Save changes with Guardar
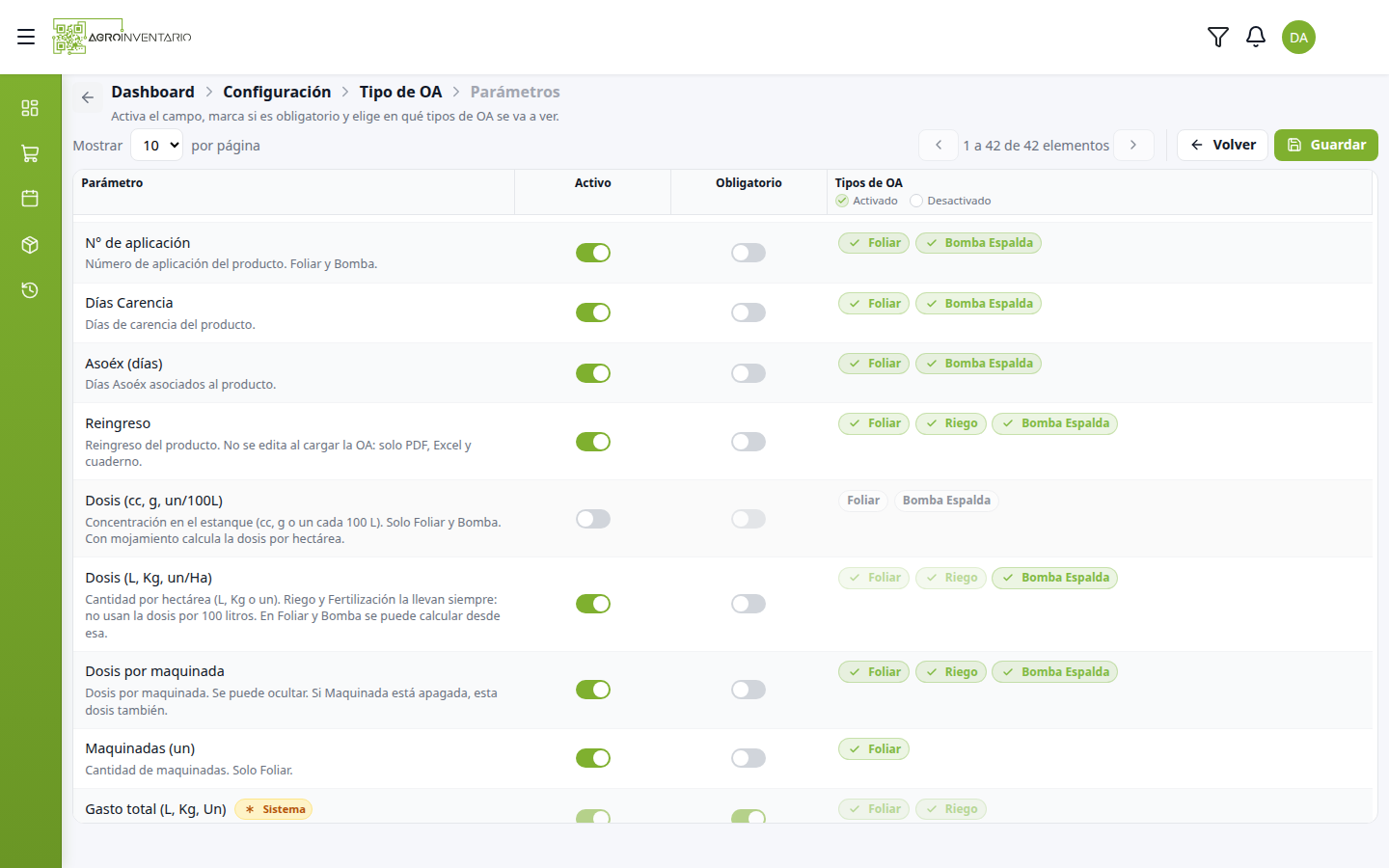Screen dimensions: 1389x868 [x=1326, y=145]
